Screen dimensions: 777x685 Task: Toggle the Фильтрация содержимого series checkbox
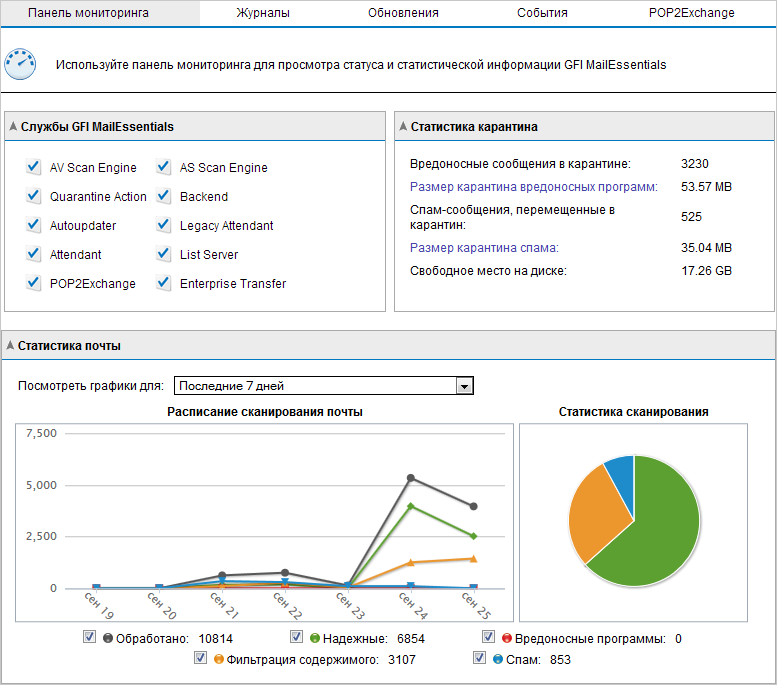pos(200,658)
